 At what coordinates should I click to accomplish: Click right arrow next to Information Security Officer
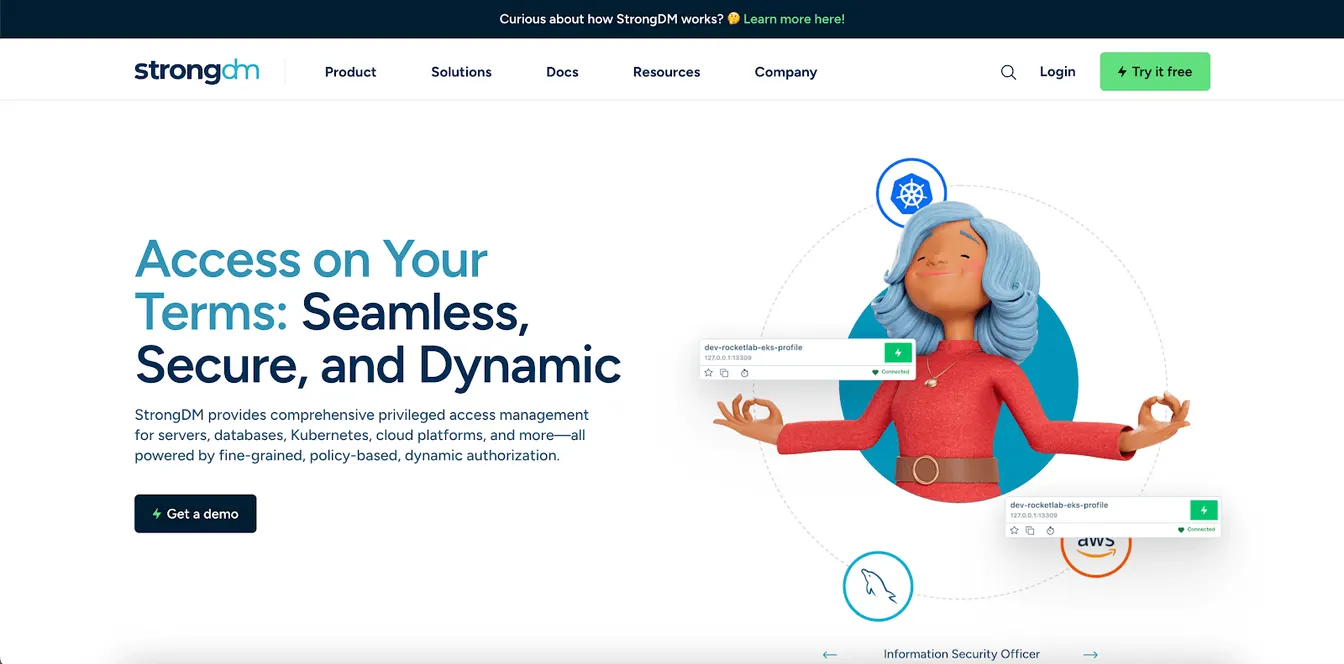click(x=1090, y=654)
